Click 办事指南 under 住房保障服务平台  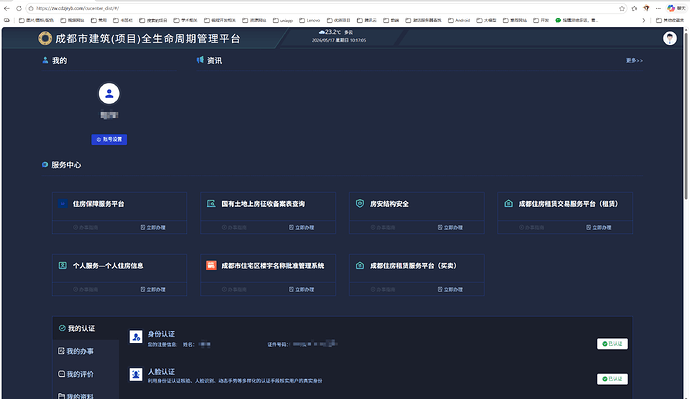[x=86, y=227]
